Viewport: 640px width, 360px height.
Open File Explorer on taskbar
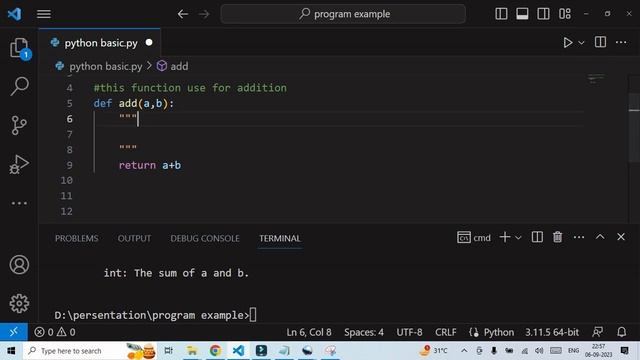(191, 351)
